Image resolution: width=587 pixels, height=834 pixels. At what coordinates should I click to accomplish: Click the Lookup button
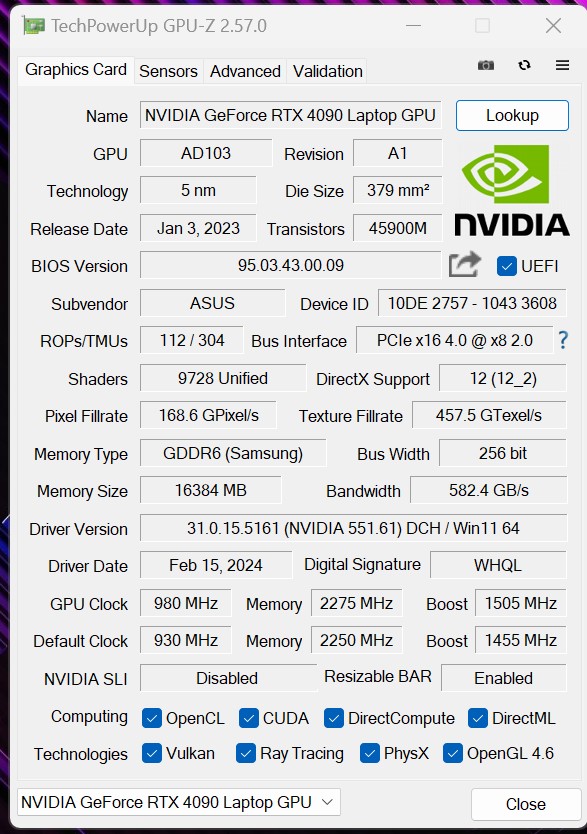click(x=512, y=115)
